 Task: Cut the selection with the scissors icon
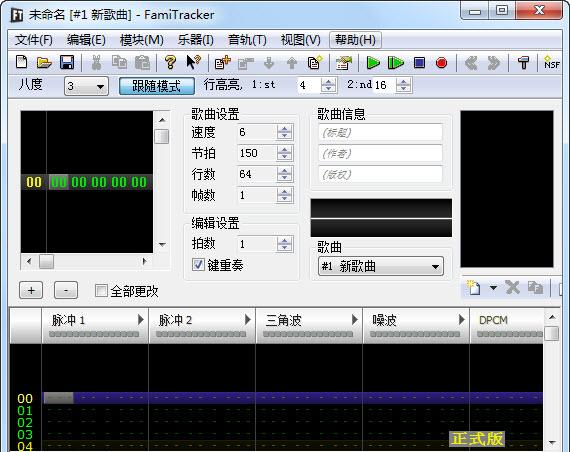tap(96, 63)
